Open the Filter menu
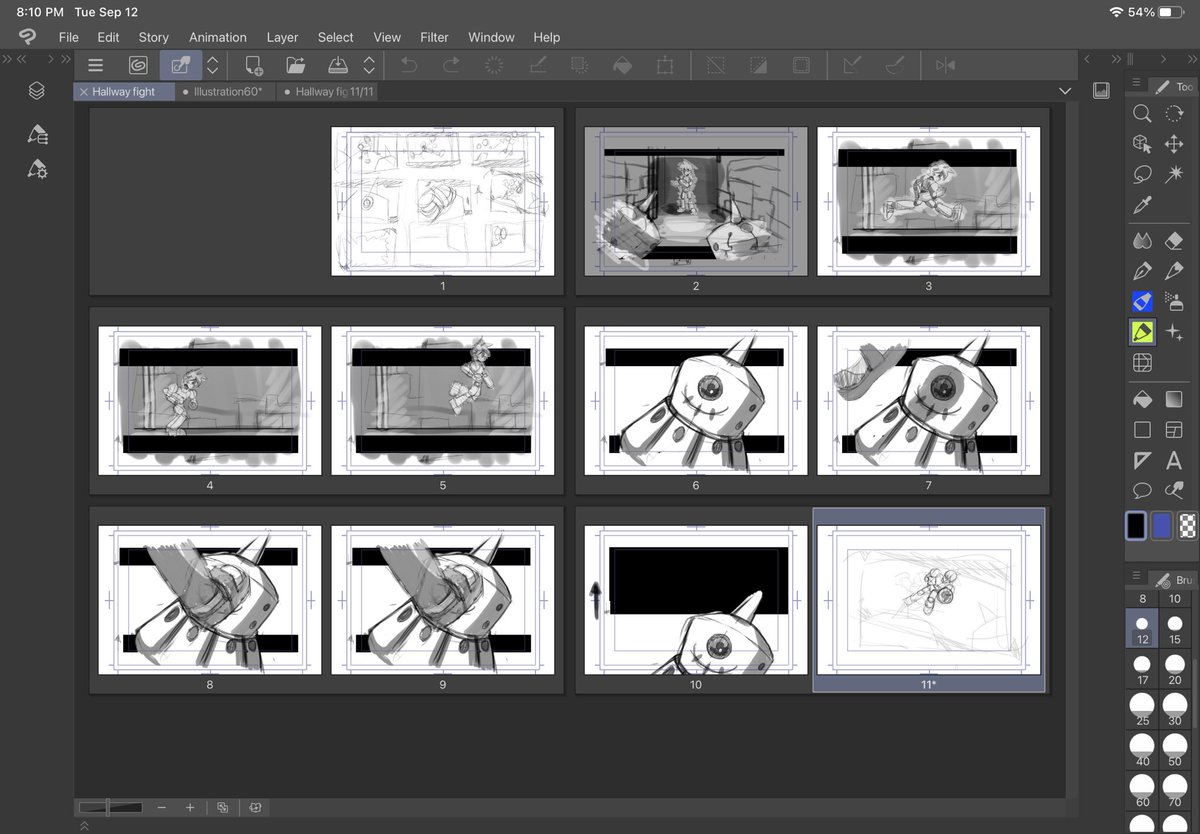Image resolution: width=1200 pixels, height=834 pixels. (x=434, y=37)
